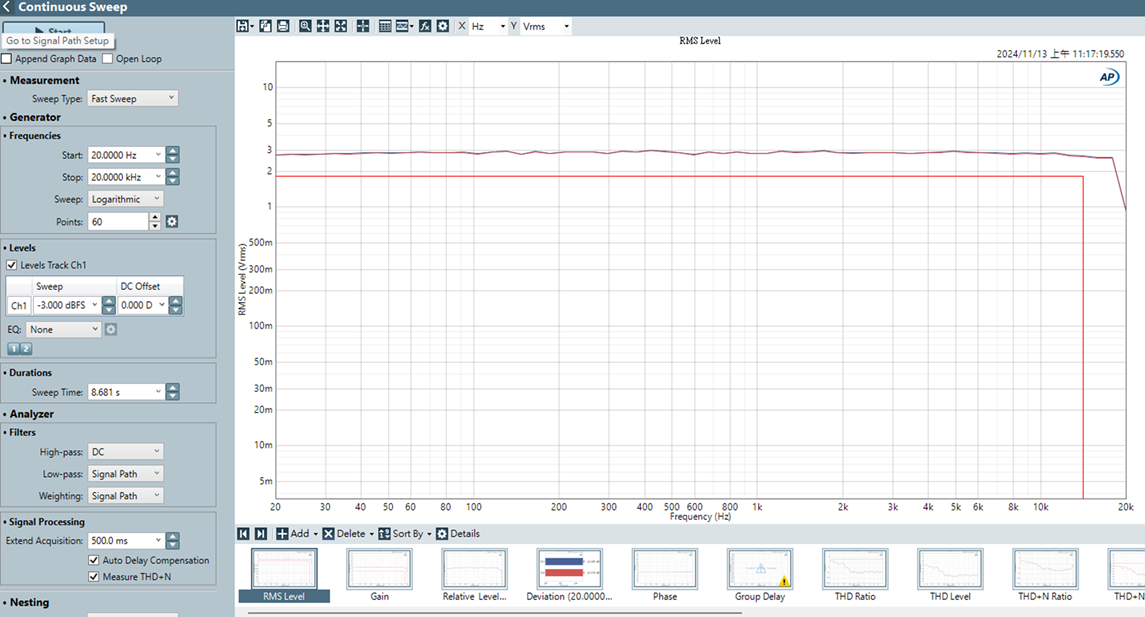This screenshot has height=617, width=1145.
Task: Open the Weighting filter dropdown
Action: 125,495
